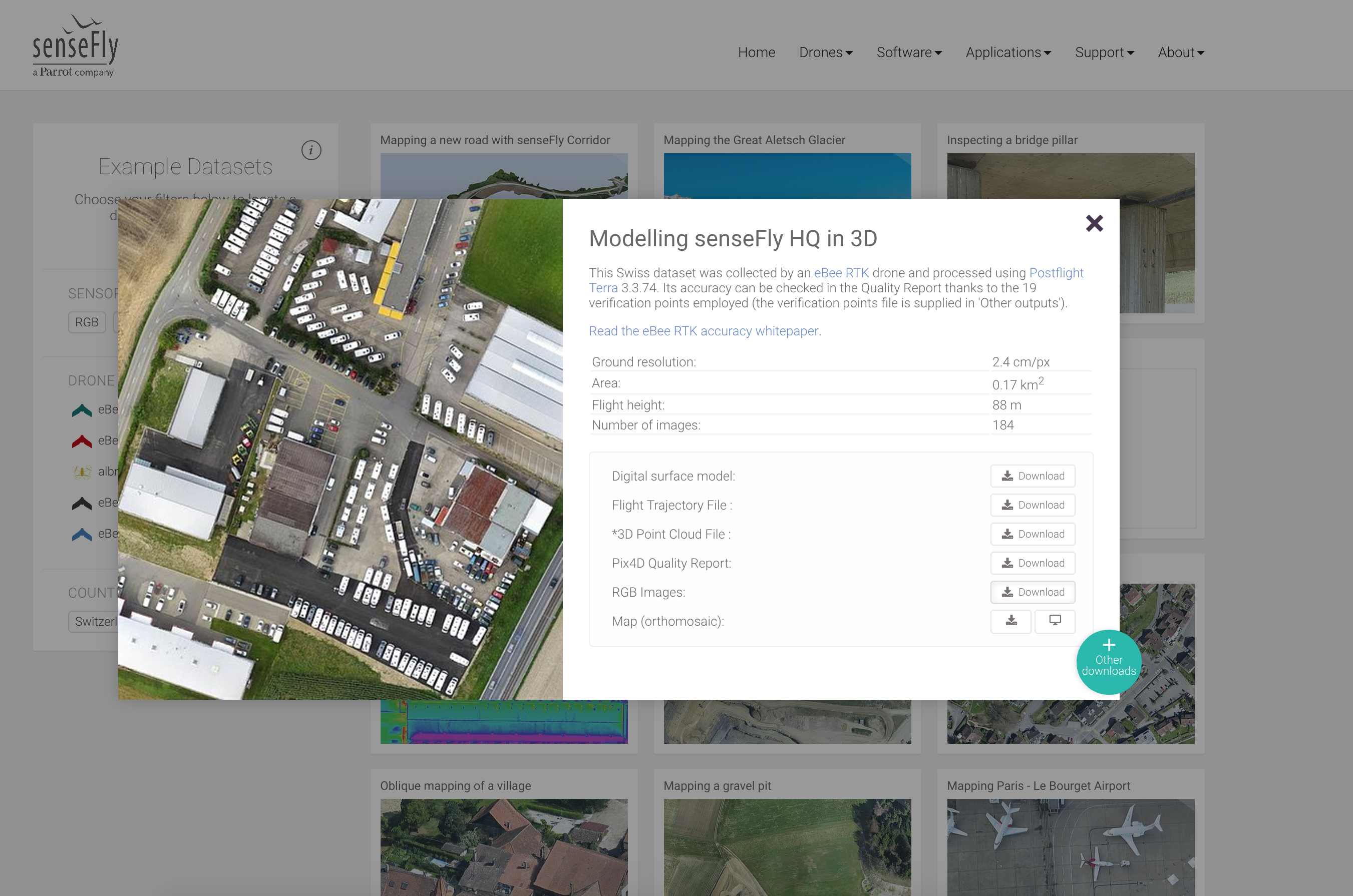This screenshot has height=896, width=1353.
Task: Read the eBee RTK accuracy whitepaper
Action: 703,331
